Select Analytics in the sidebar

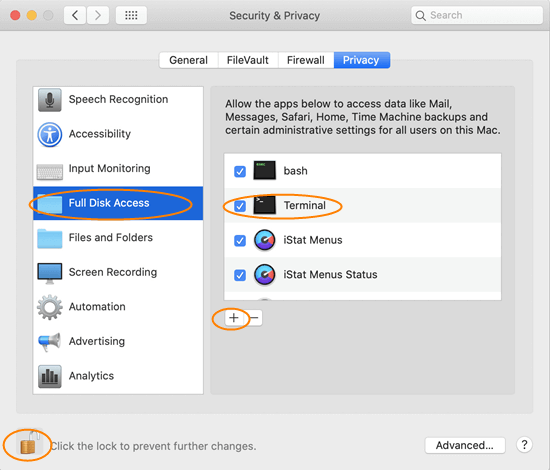click(x=118, y=376)
